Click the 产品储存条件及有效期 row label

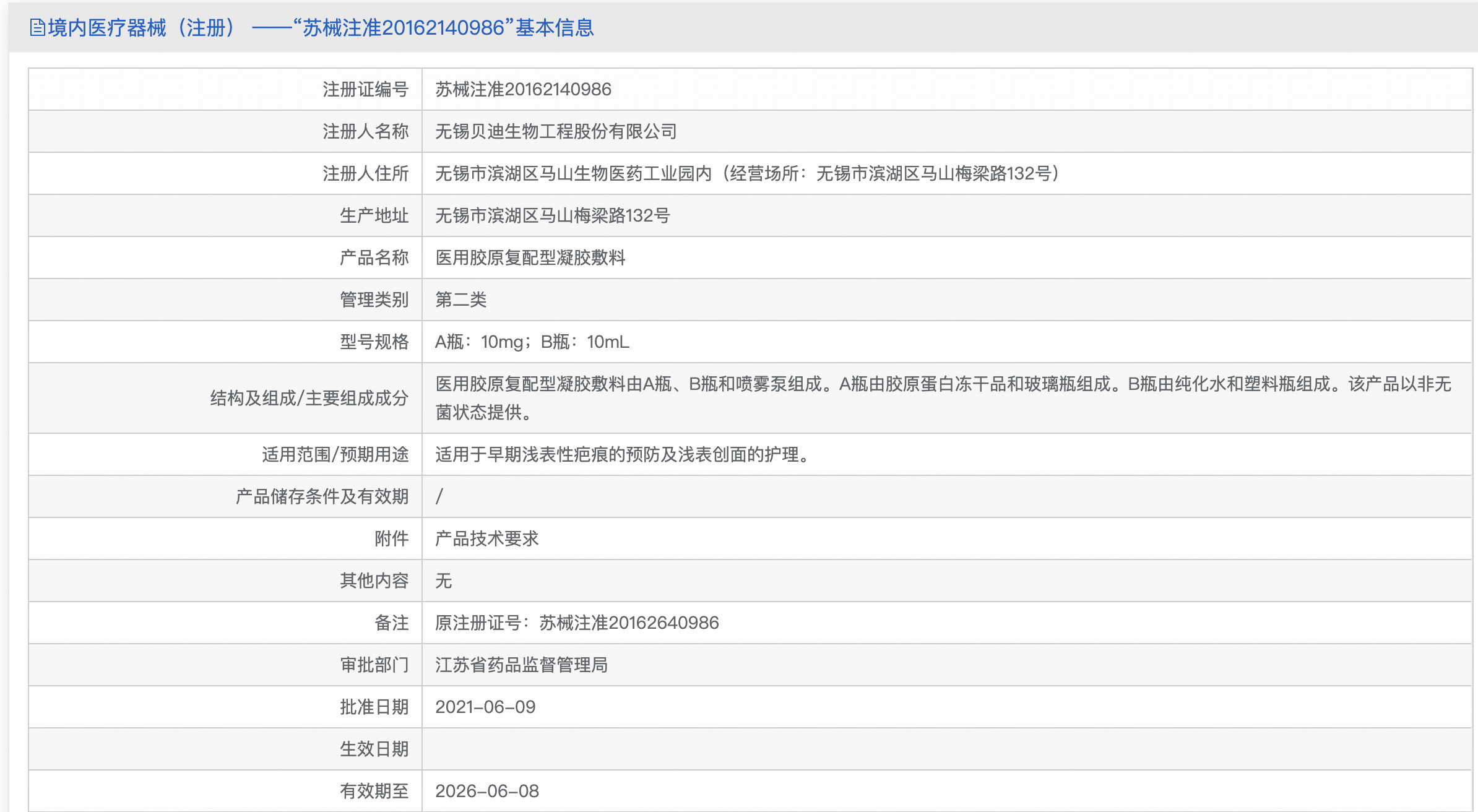click(322, 497)
